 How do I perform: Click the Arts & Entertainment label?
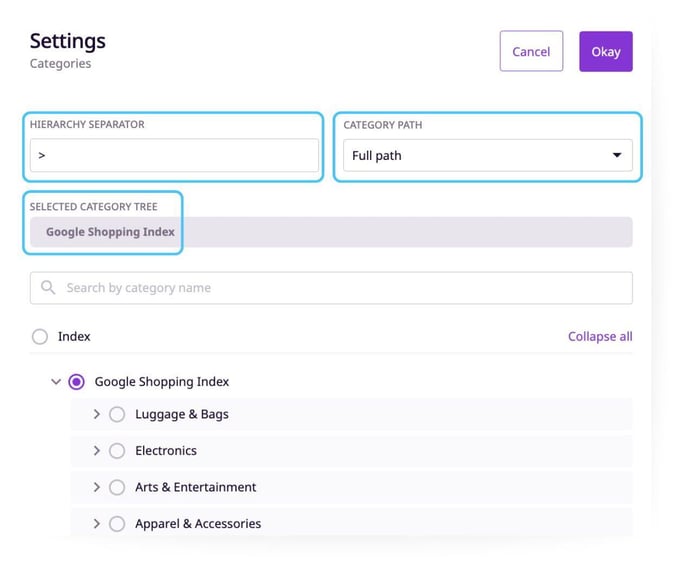pos(195,487)
